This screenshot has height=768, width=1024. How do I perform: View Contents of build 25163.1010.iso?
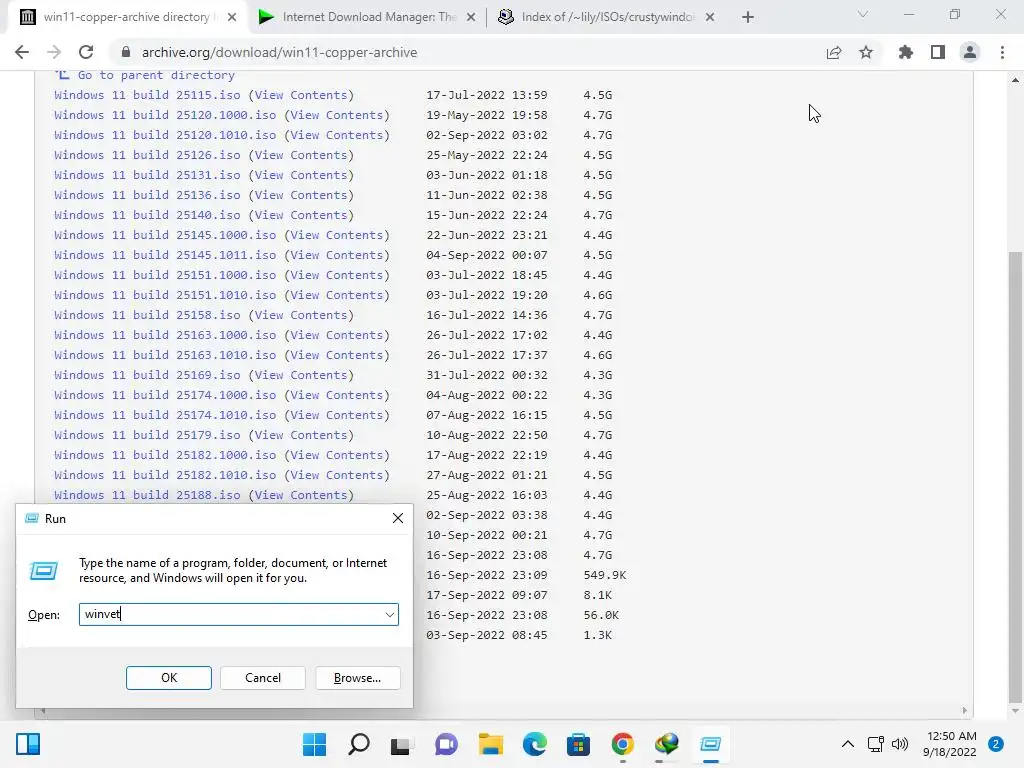(x=337, y=355)
